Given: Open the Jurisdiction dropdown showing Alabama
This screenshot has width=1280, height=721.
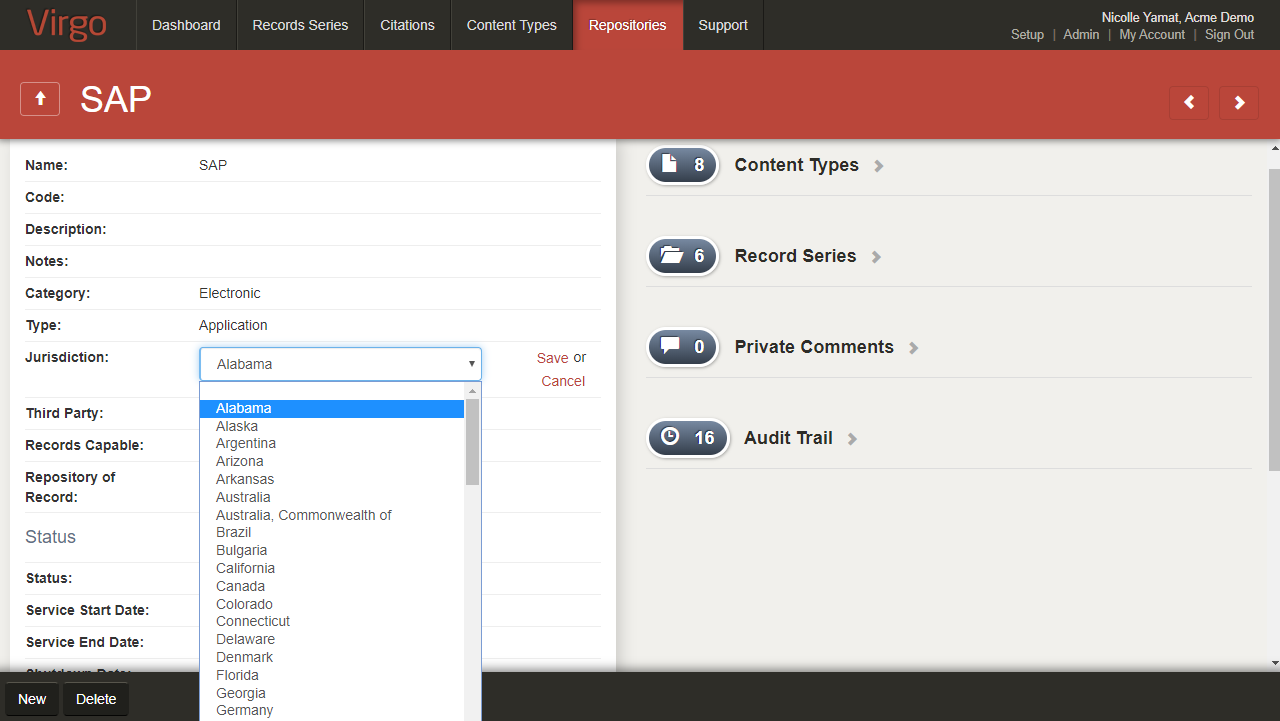Looking at the screenshot, I should click(340, 364).
